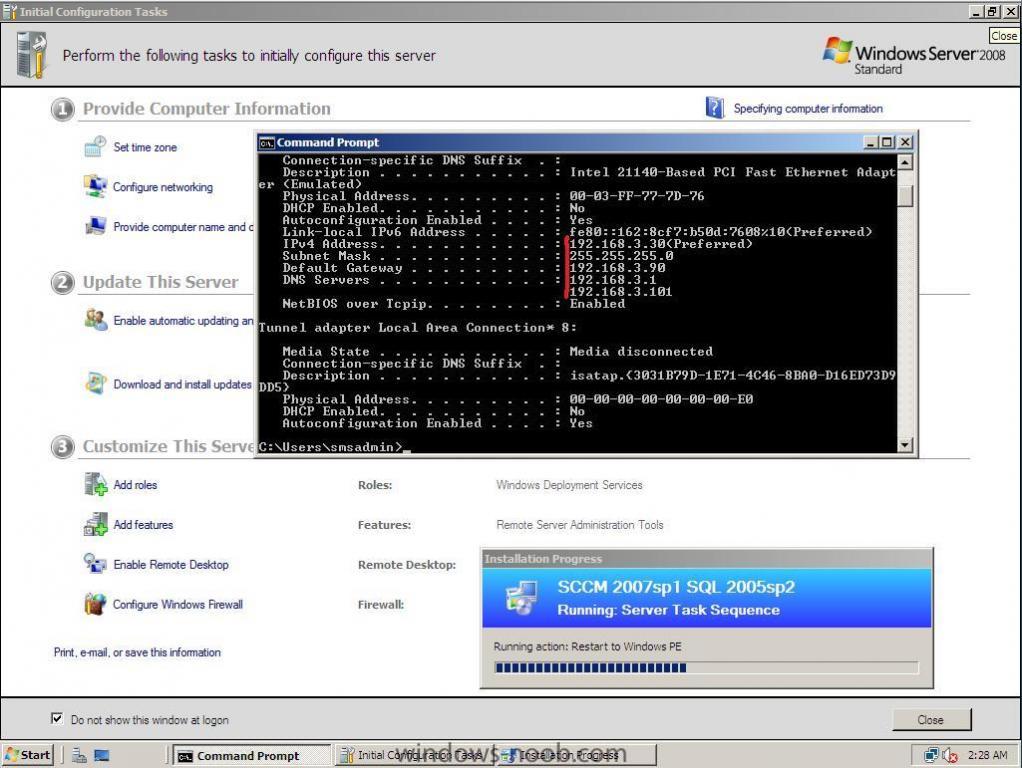
Task: Restore down the Initial Configuration Tasks window
Action: tap(993, 11)
